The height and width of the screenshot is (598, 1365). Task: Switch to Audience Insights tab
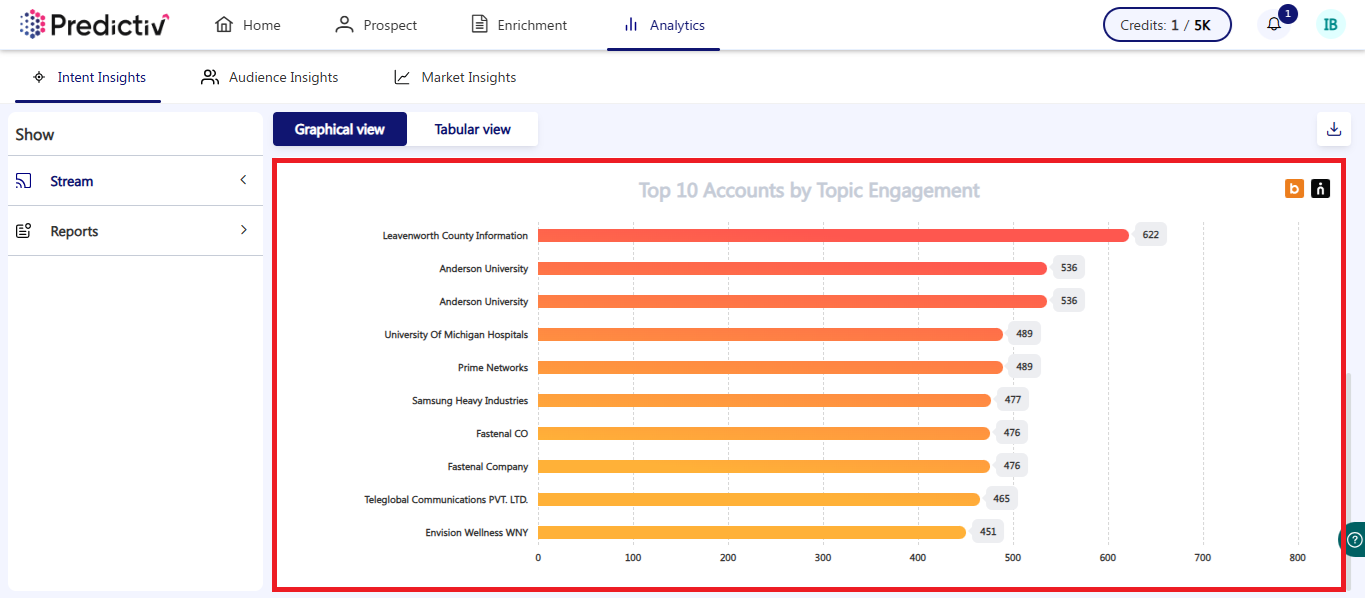[x=270, y=77]
